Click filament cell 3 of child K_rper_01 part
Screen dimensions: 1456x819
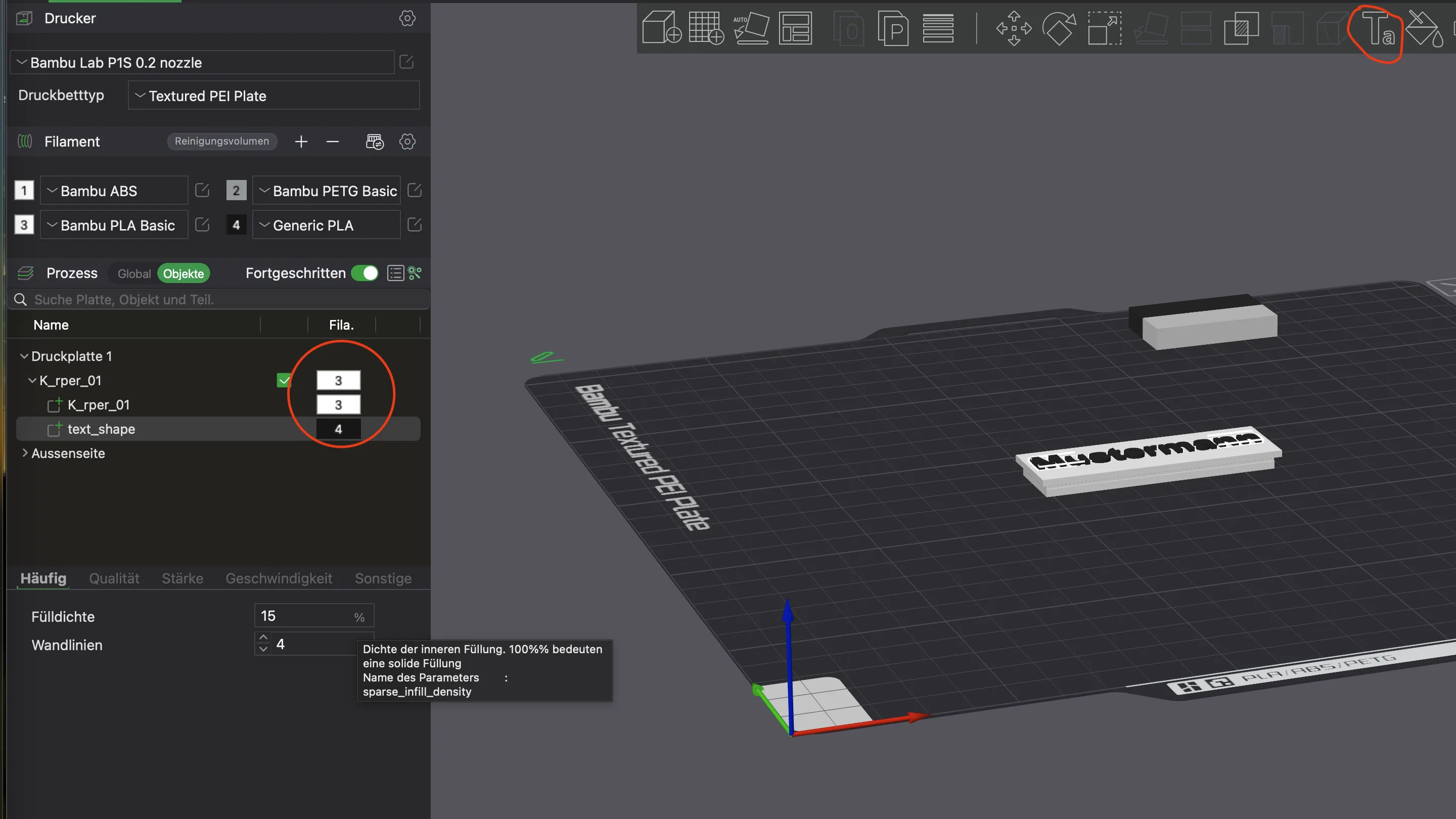[x=338, y=404]
